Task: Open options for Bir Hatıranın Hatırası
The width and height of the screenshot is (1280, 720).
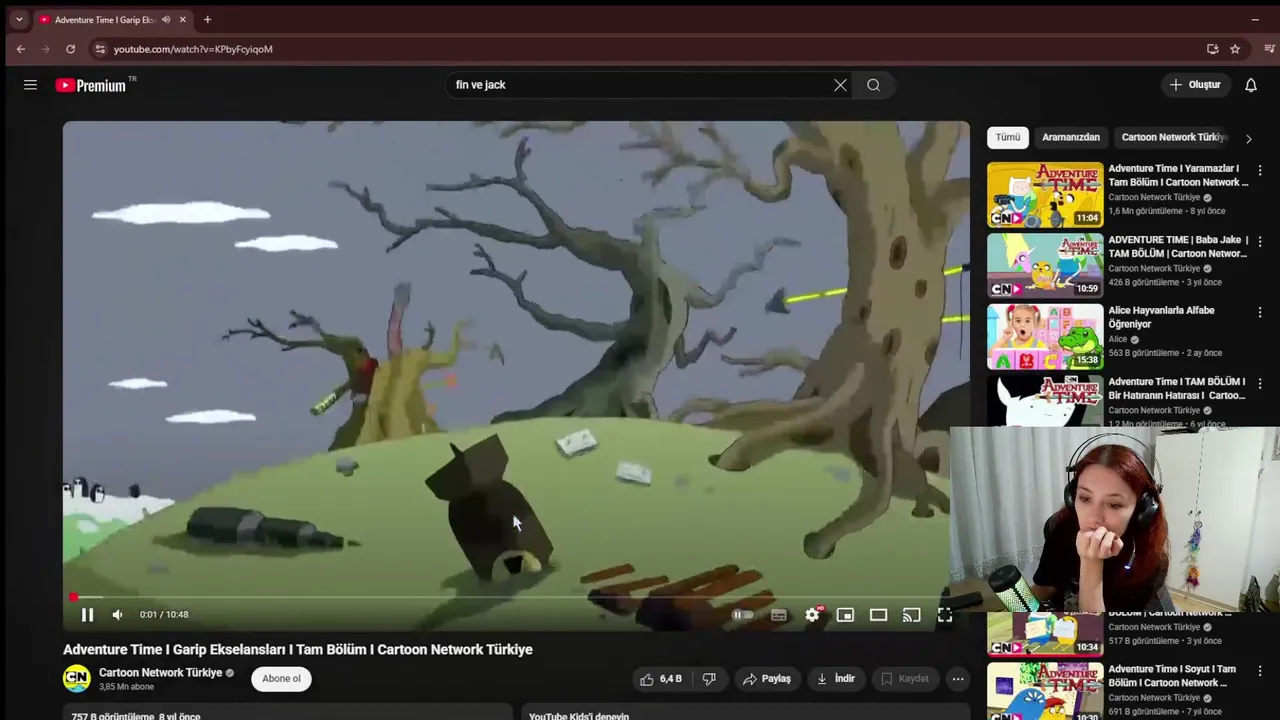Action: [x=1260, y=384]
